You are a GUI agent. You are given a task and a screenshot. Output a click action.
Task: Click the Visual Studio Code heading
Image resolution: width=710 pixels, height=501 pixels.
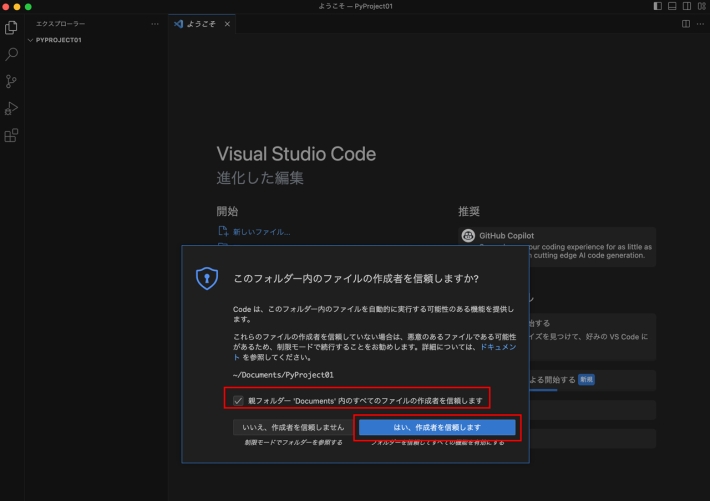pos(296,154)
